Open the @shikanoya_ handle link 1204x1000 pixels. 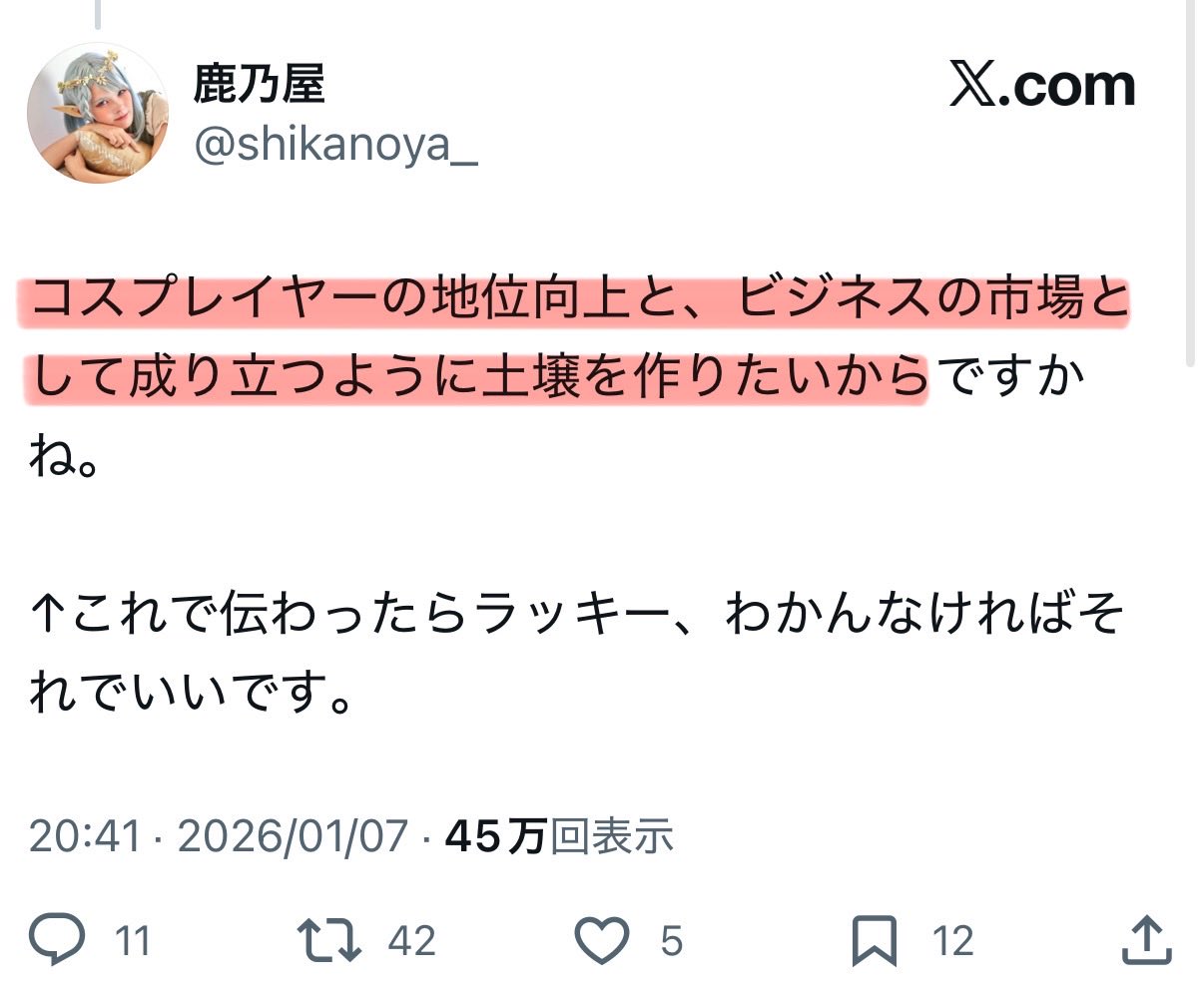click(x=335, y=146)
